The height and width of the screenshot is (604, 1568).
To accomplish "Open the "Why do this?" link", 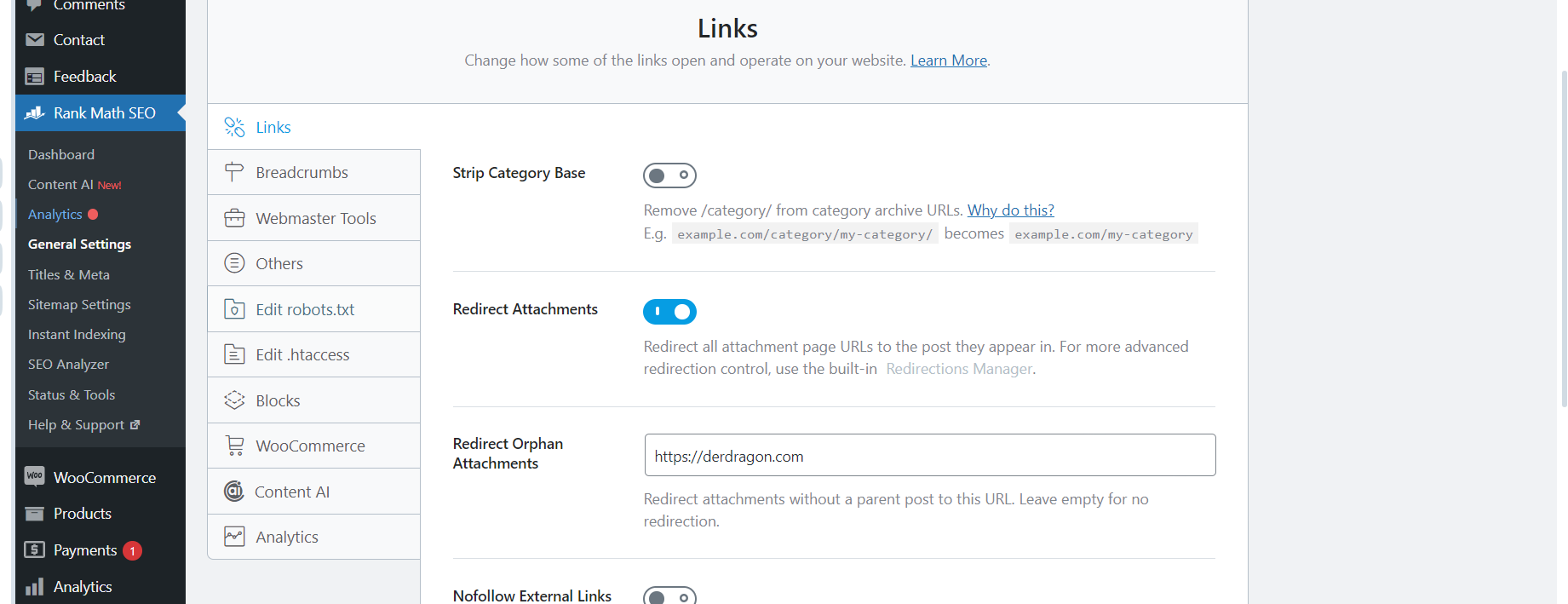I will 1010,210.
